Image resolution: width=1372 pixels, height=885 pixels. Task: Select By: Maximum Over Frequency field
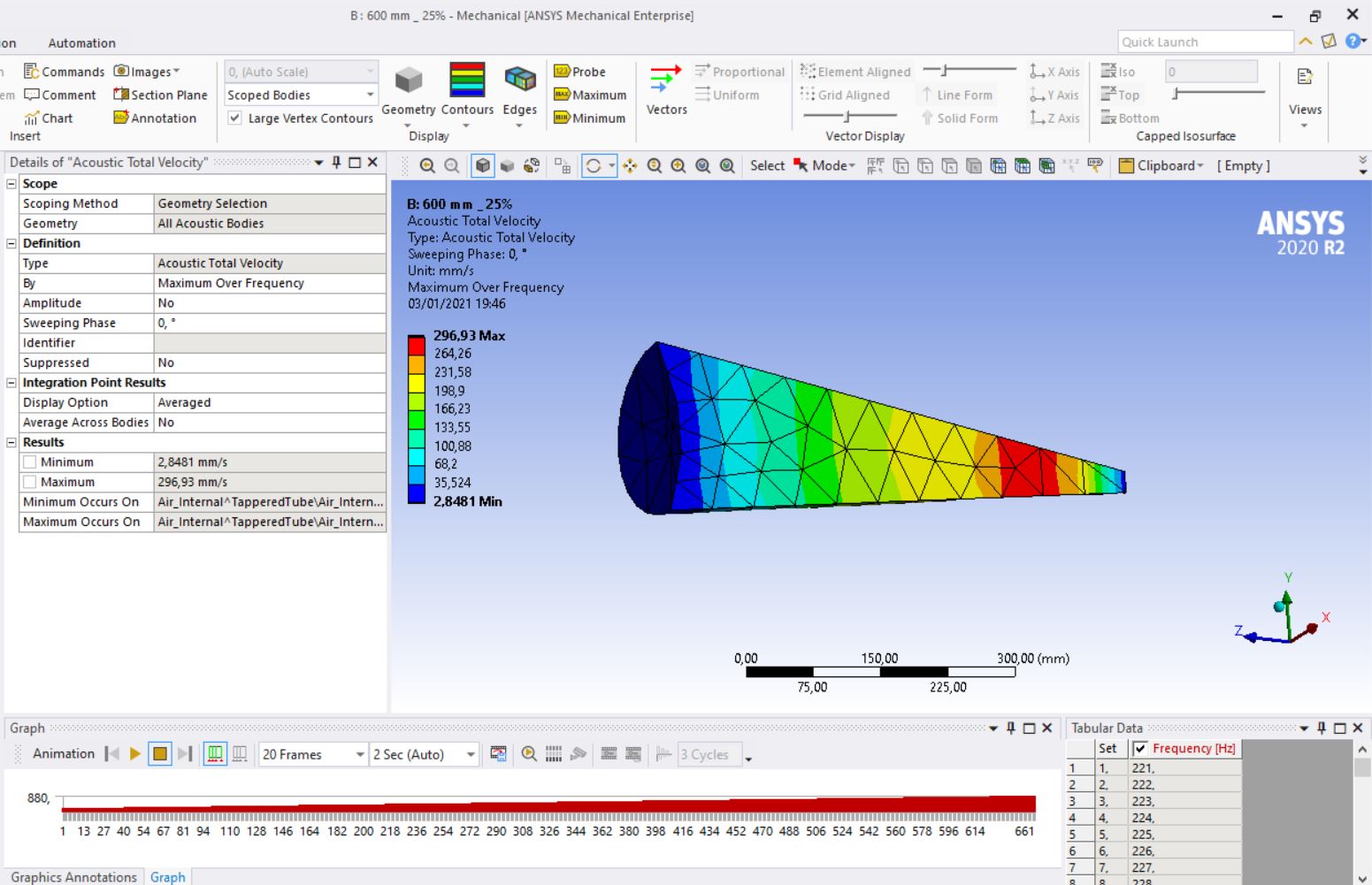(270, 283)
